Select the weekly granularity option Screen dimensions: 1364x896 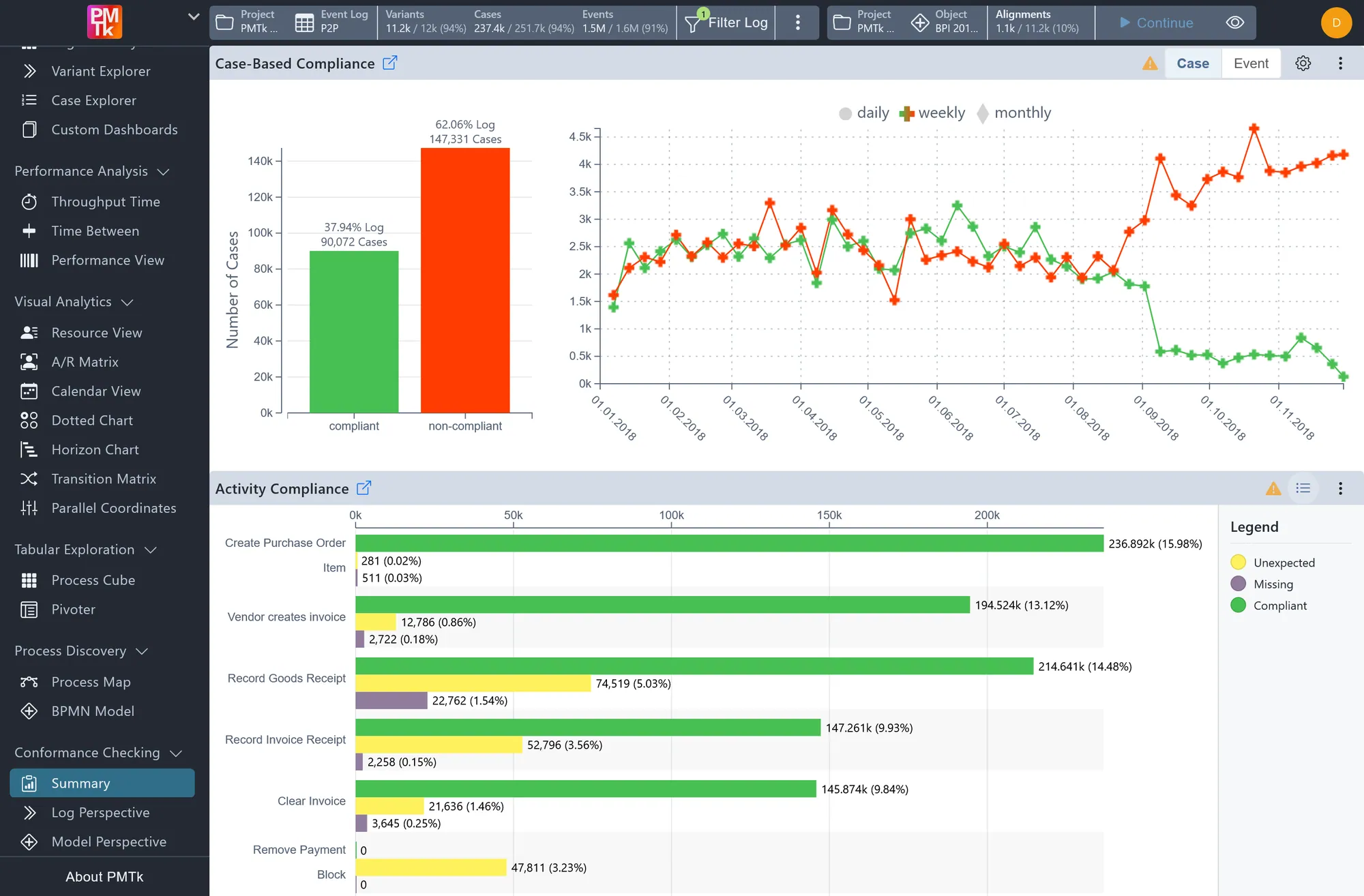(932, 113)
